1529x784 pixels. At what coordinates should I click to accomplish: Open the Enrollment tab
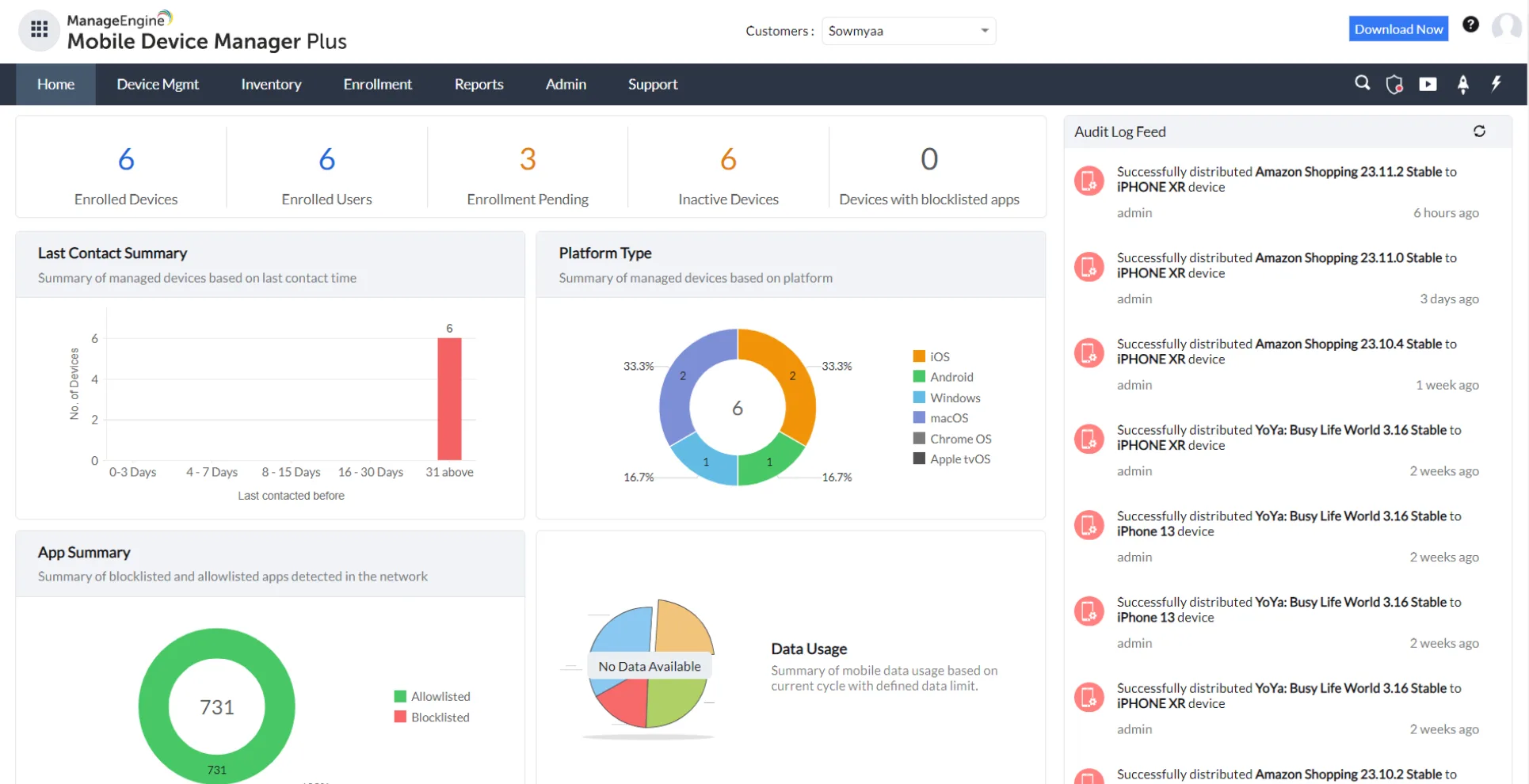point(377,84)
